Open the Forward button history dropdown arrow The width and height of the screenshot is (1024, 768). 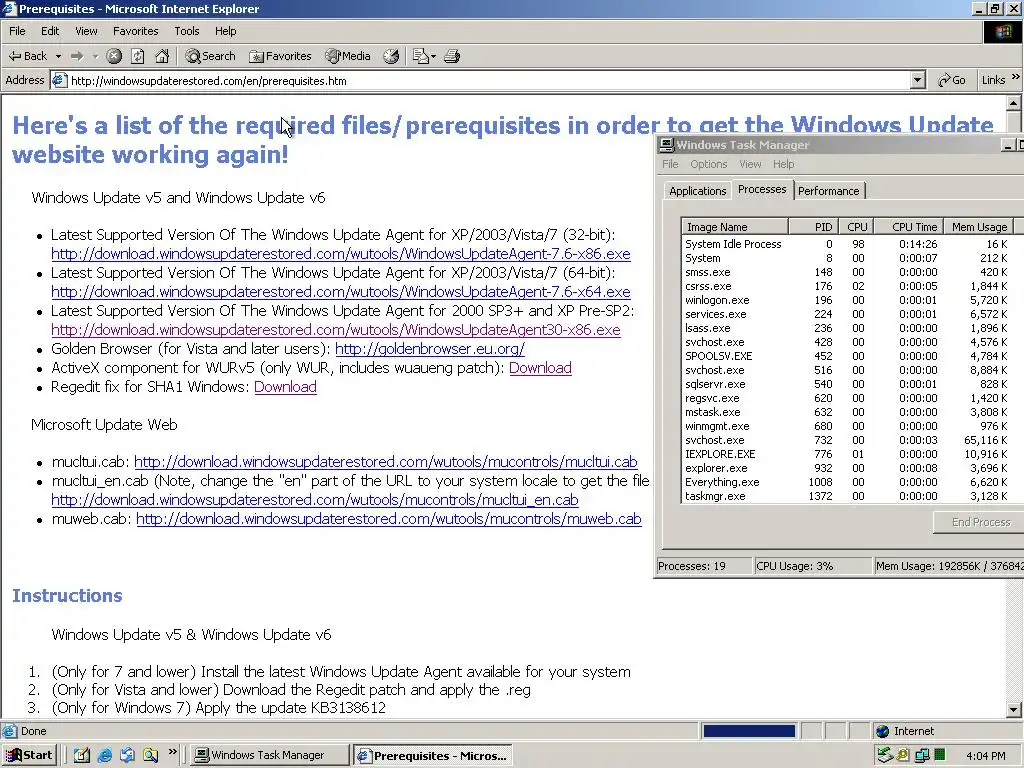(95, 57)
